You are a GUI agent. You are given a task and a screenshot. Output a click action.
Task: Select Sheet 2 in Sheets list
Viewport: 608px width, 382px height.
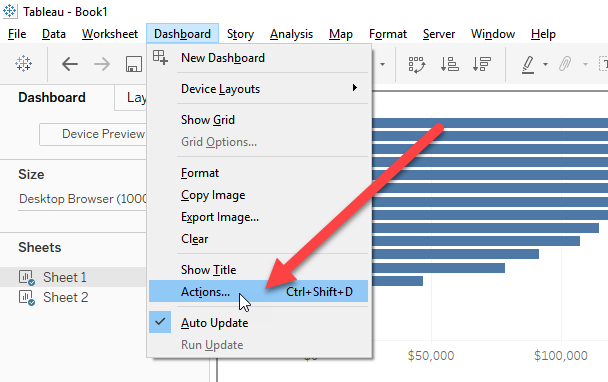[x=66, y=297]
